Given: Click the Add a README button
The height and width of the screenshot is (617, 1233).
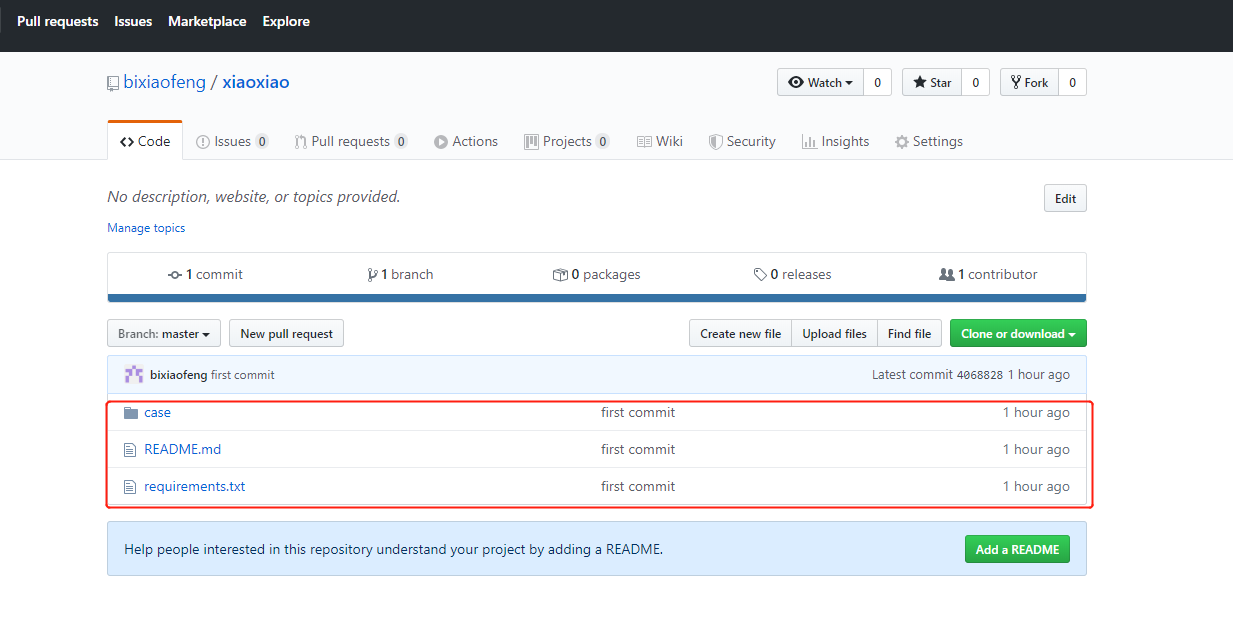Looking at the screenshot, I should pos(1016,549).
